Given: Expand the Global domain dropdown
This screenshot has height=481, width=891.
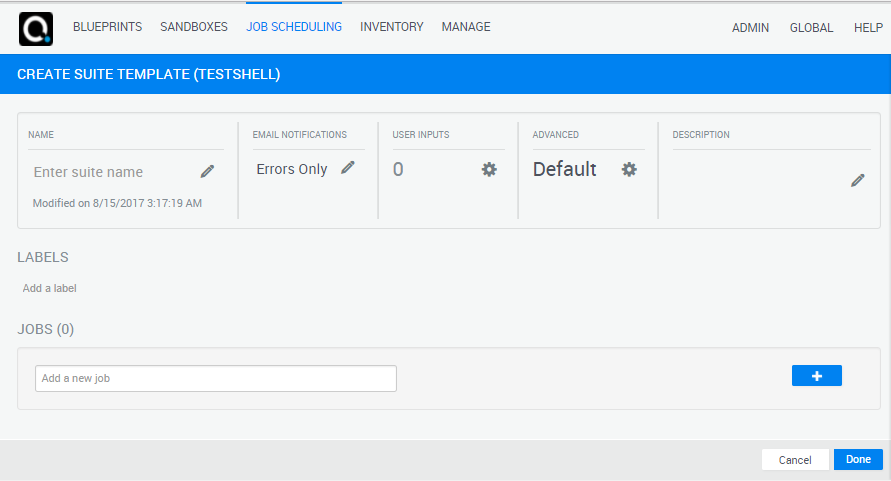Looking at the screenshot, I should [811, 28].
